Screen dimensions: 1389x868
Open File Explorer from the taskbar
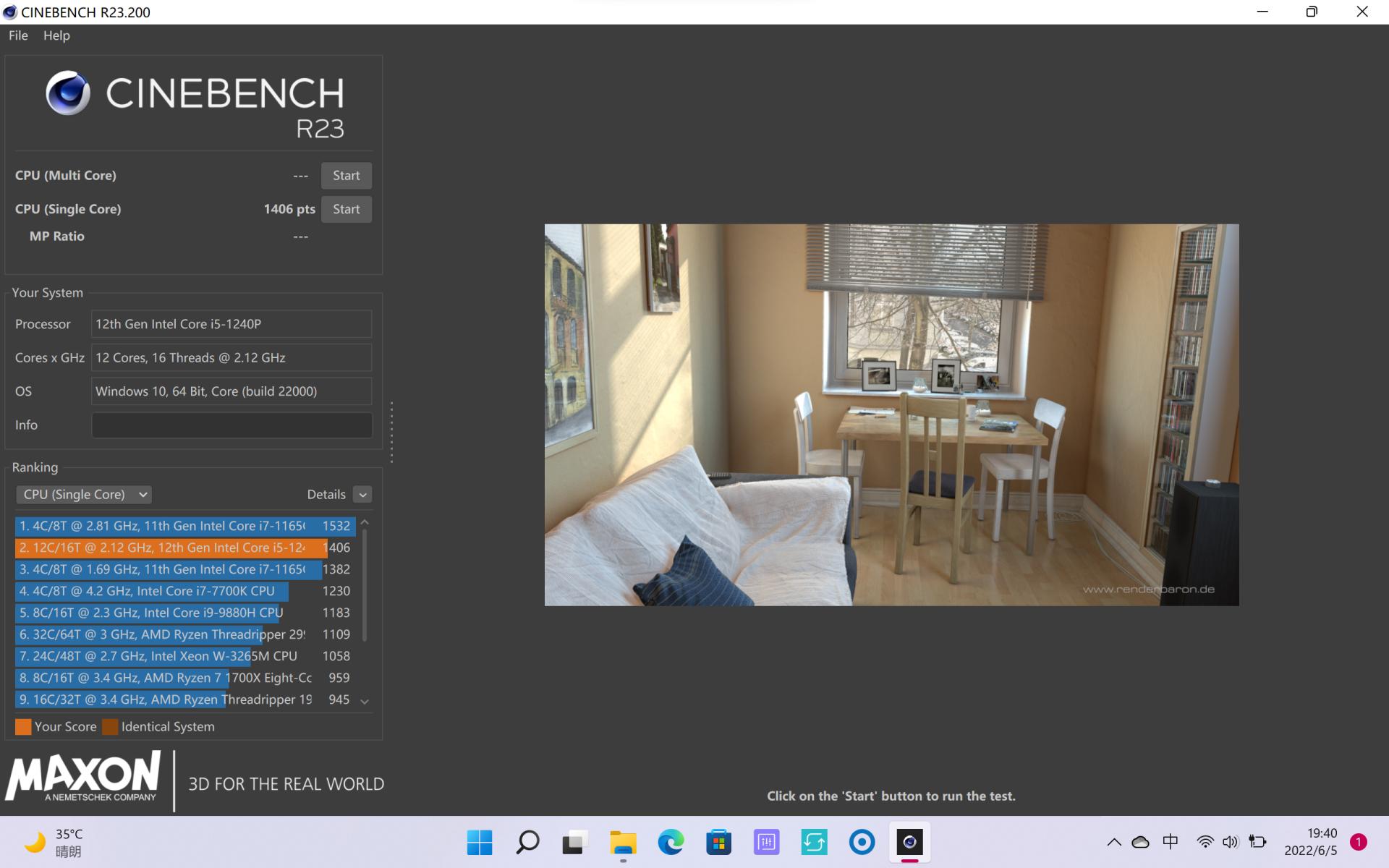click(x=623, y=842)
